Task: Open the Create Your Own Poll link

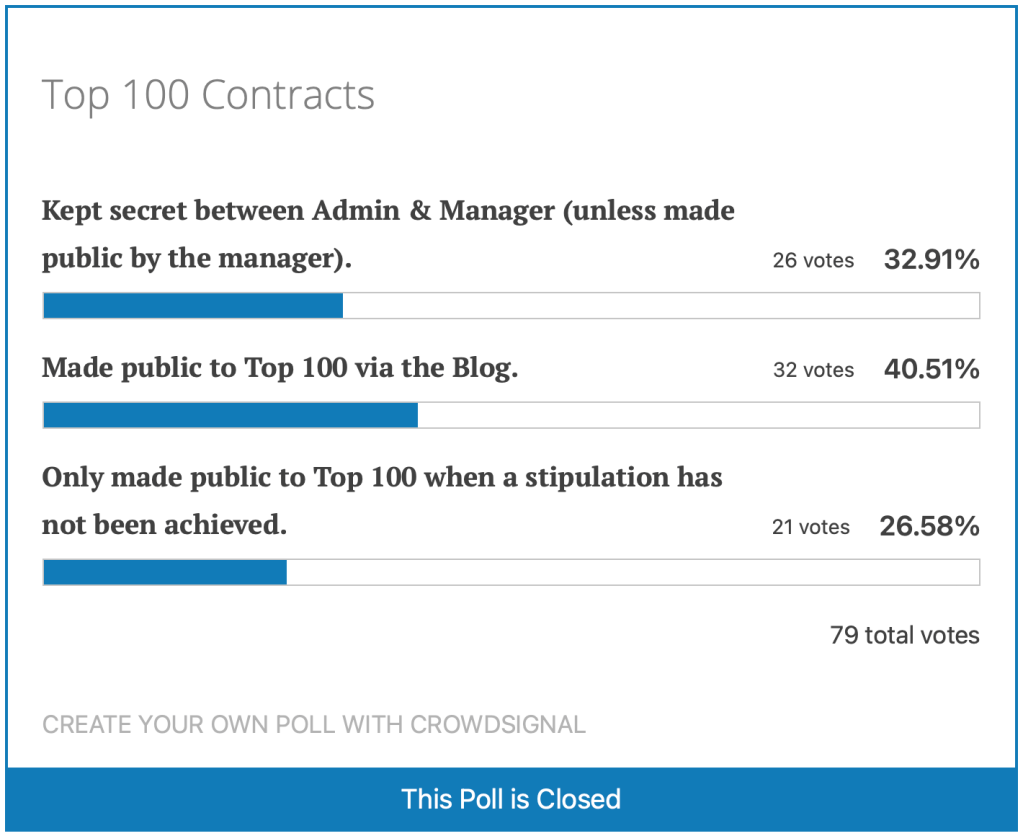Action: [x=313, y=725]
